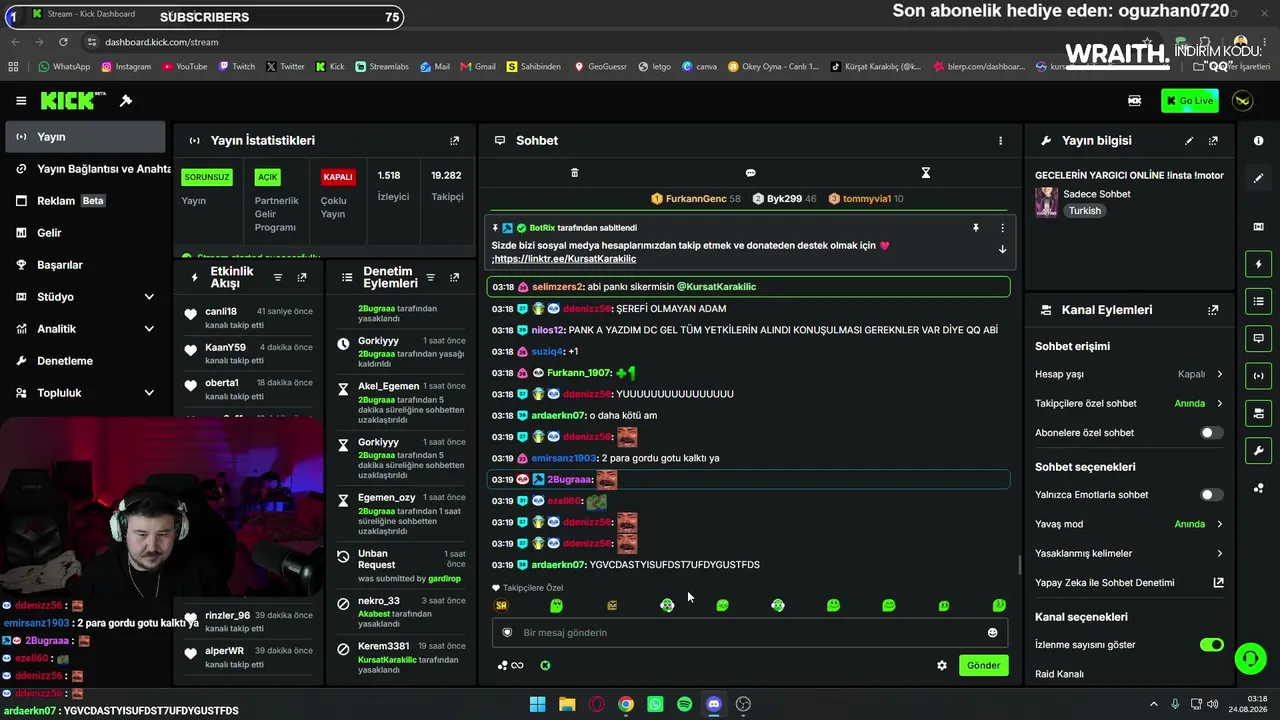This screenshot has width=1280, height=720.
Task: Open the Denetim Eylemleri filter menu
Action: (430, 278)
